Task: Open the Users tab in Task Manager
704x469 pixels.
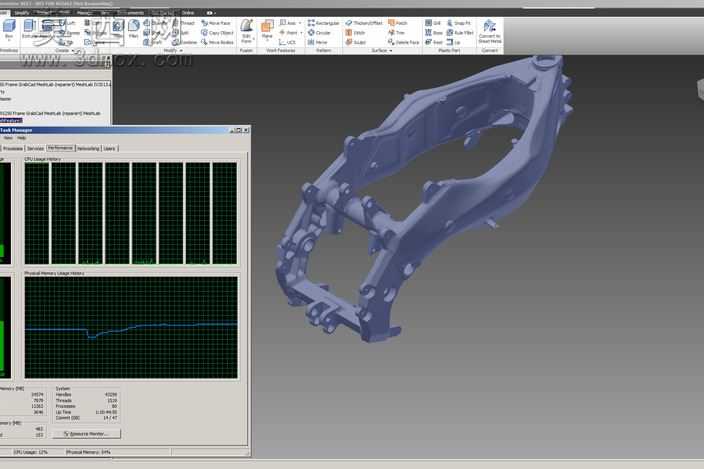Action: coord(110,149)
